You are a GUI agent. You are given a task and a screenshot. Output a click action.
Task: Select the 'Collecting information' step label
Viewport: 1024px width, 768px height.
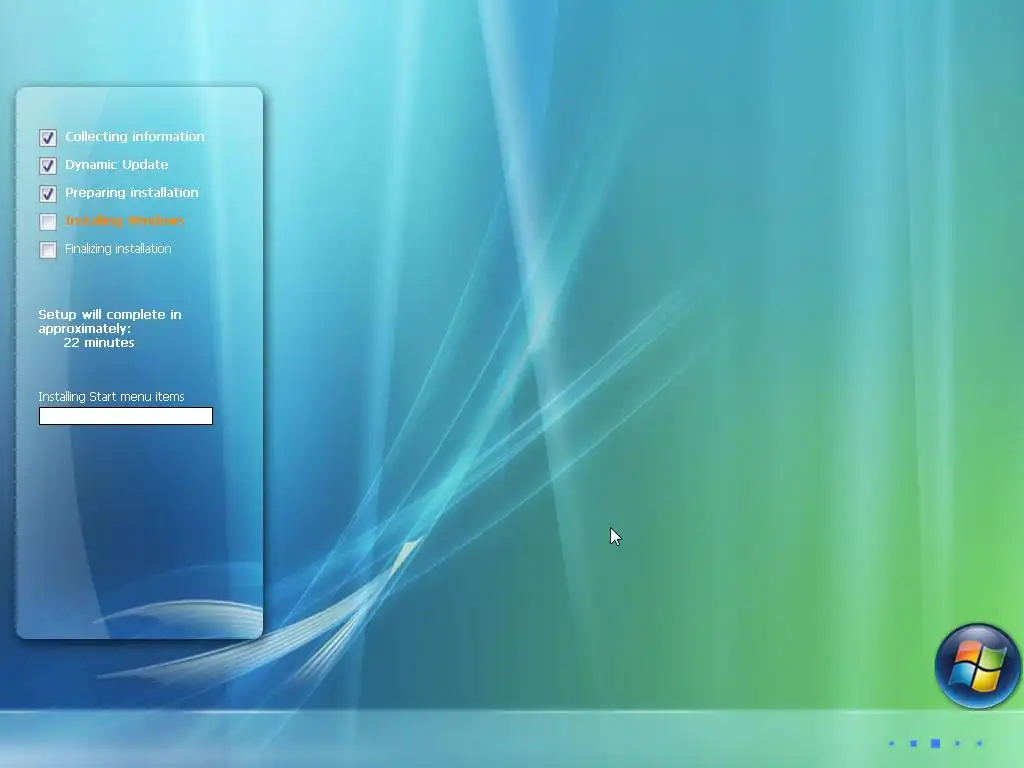coord(135,136)
